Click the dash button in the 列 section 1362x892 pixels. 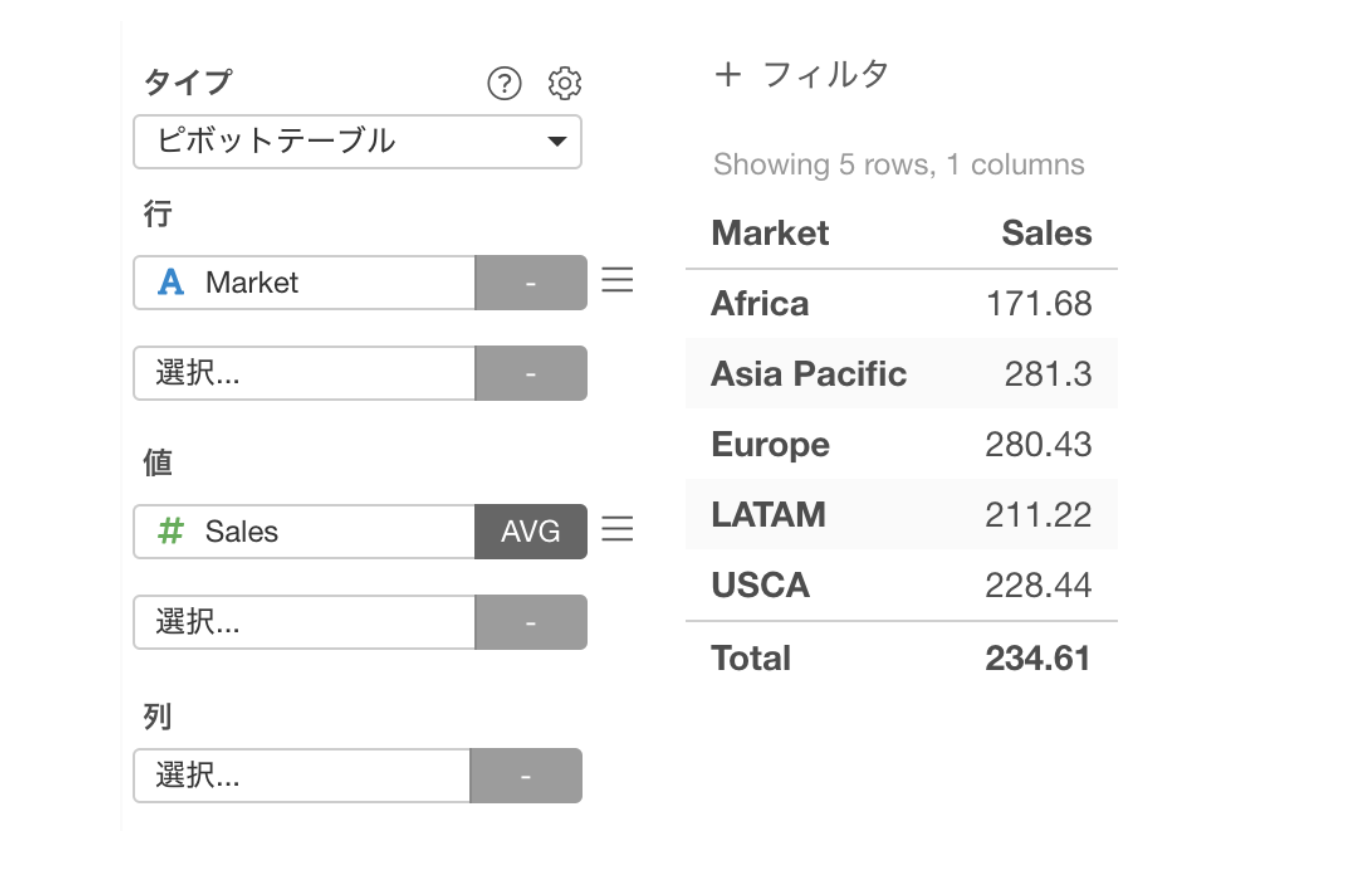point(526,776)
